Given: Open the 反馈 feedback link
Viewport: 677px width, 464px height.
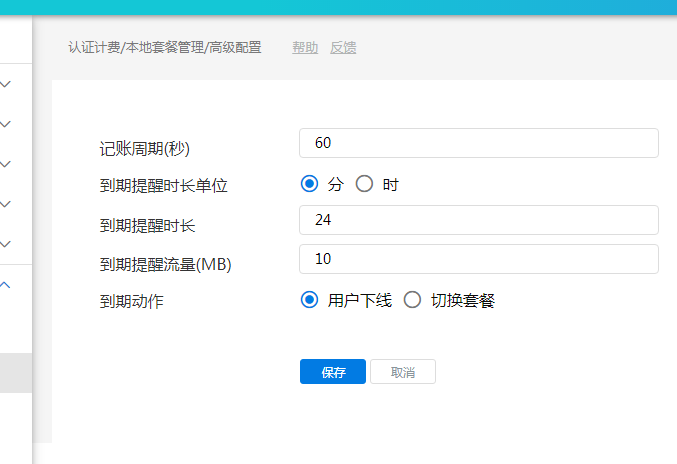Looking at the screenshot, I should click(x=343, y=47).
